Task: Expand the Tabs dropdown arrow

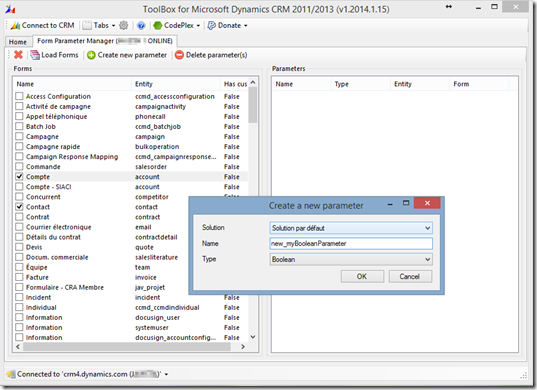Action: (113, 26)
